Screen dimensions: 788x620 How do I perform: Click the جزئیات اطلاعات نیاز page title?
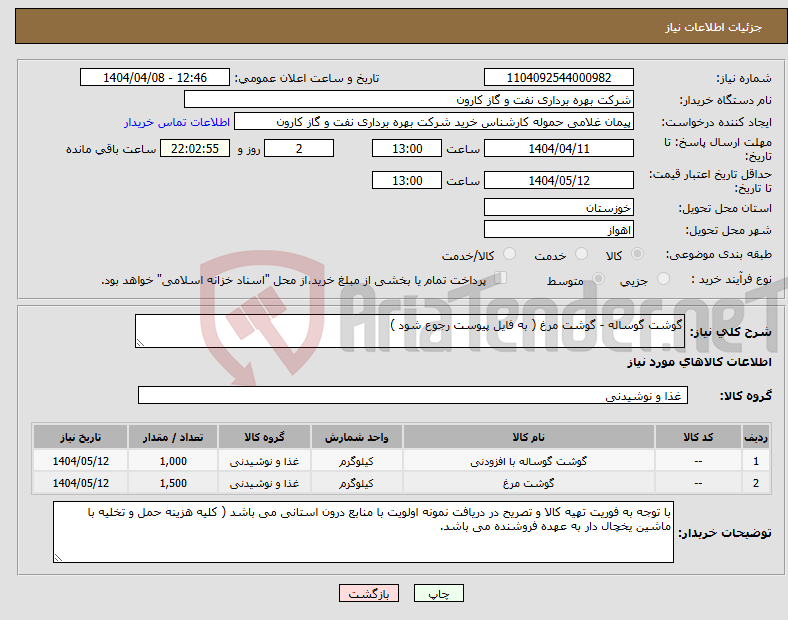pos(714,27)
